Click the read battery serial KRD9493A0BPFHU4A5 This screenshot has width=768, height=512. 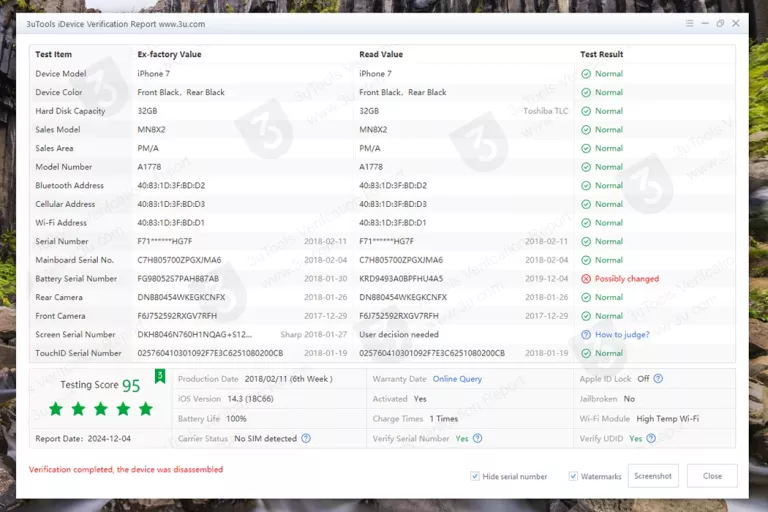(401, 279)
